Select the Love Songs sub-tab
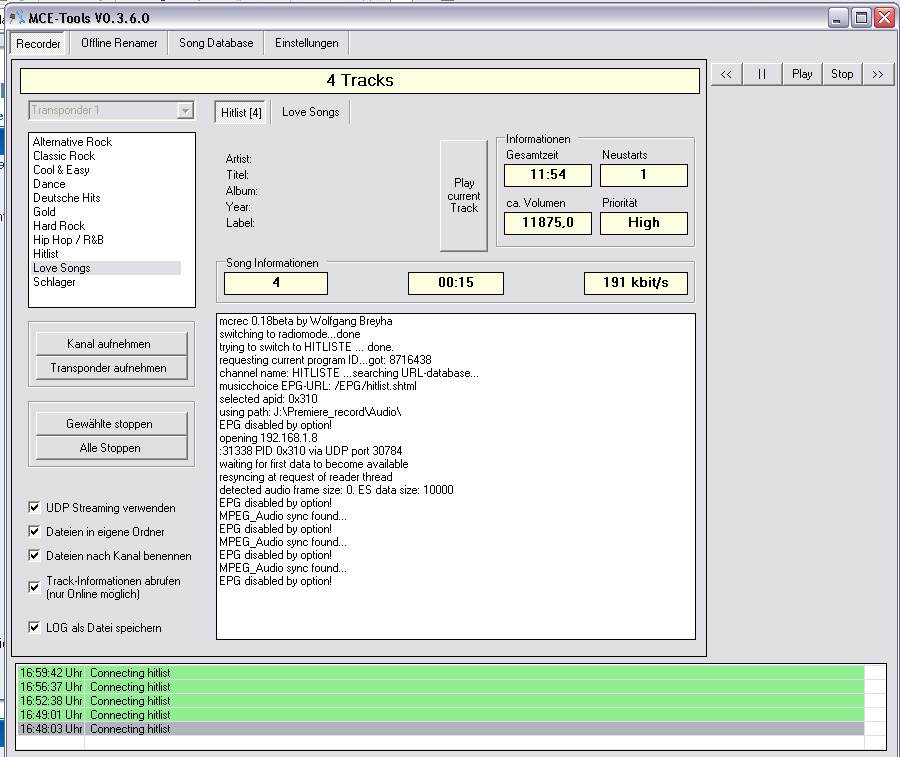The width and height of the screenshot is (900, 757). pos(310,112)
